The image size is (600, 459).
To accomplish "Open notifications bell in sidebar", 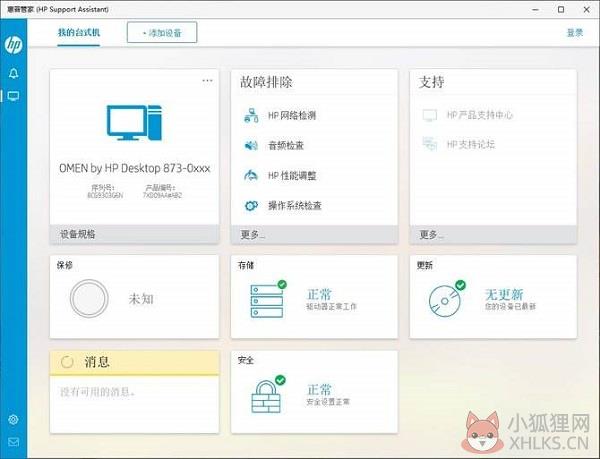I will [x=13, y=73].
